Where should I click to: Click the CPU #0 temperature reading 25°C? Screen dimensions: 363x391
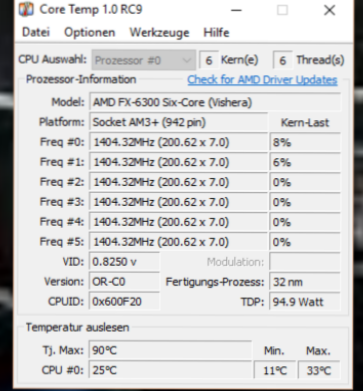coord(170,370)
